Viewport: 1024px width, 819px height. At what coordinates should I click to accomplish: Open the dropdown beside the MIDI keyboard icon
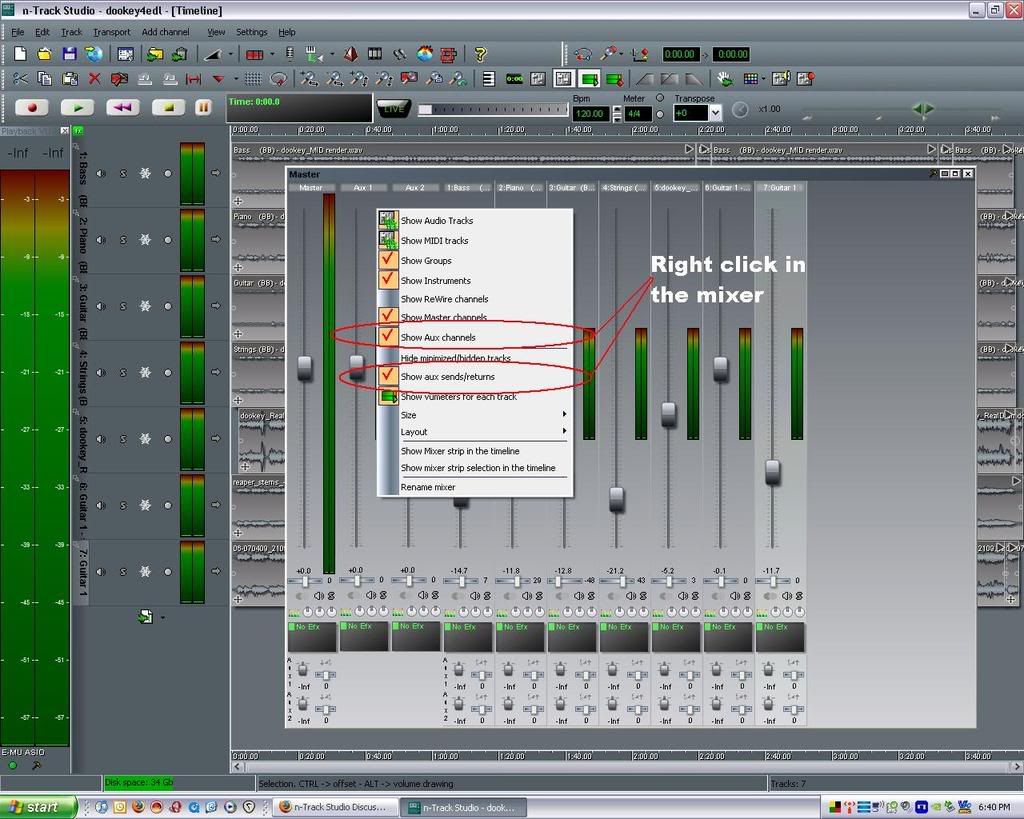(332, 54)
